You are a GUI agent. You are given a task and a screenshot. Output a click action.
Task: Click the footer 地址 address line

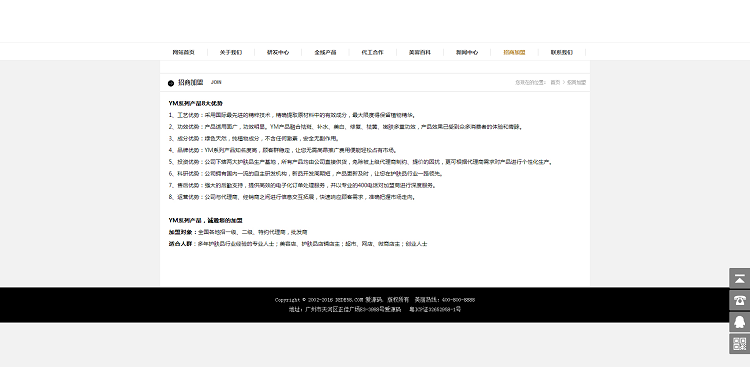(x=375, y=310)
